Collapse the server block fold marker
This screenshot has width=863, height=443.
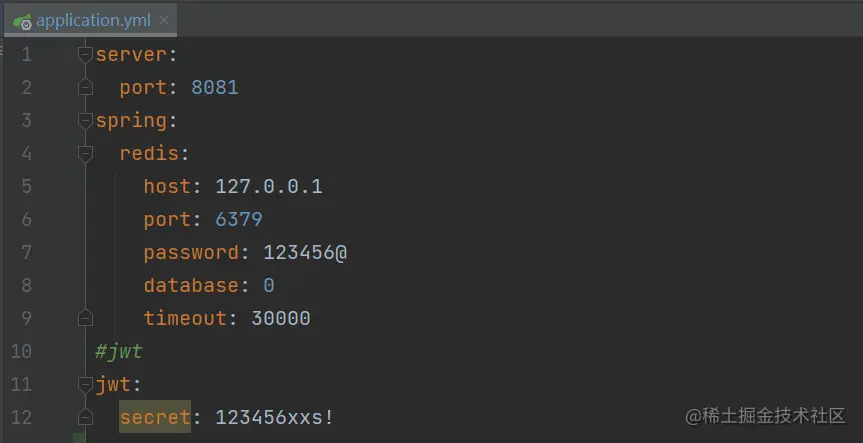tap(85, 55)
